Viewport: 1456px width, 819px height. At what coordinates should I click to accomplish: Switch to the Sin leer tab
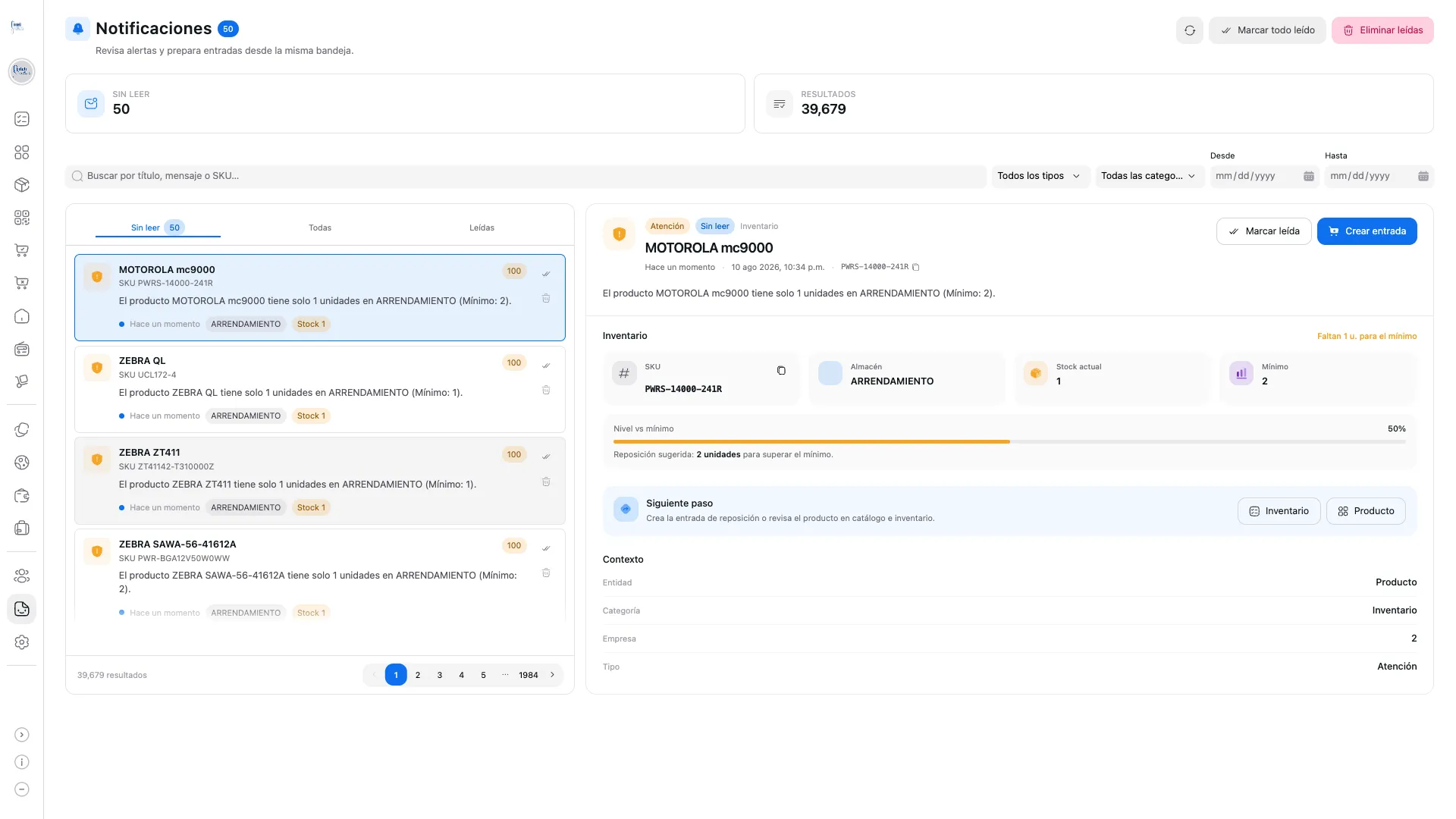pyautogui.click(x=158, y=227)
